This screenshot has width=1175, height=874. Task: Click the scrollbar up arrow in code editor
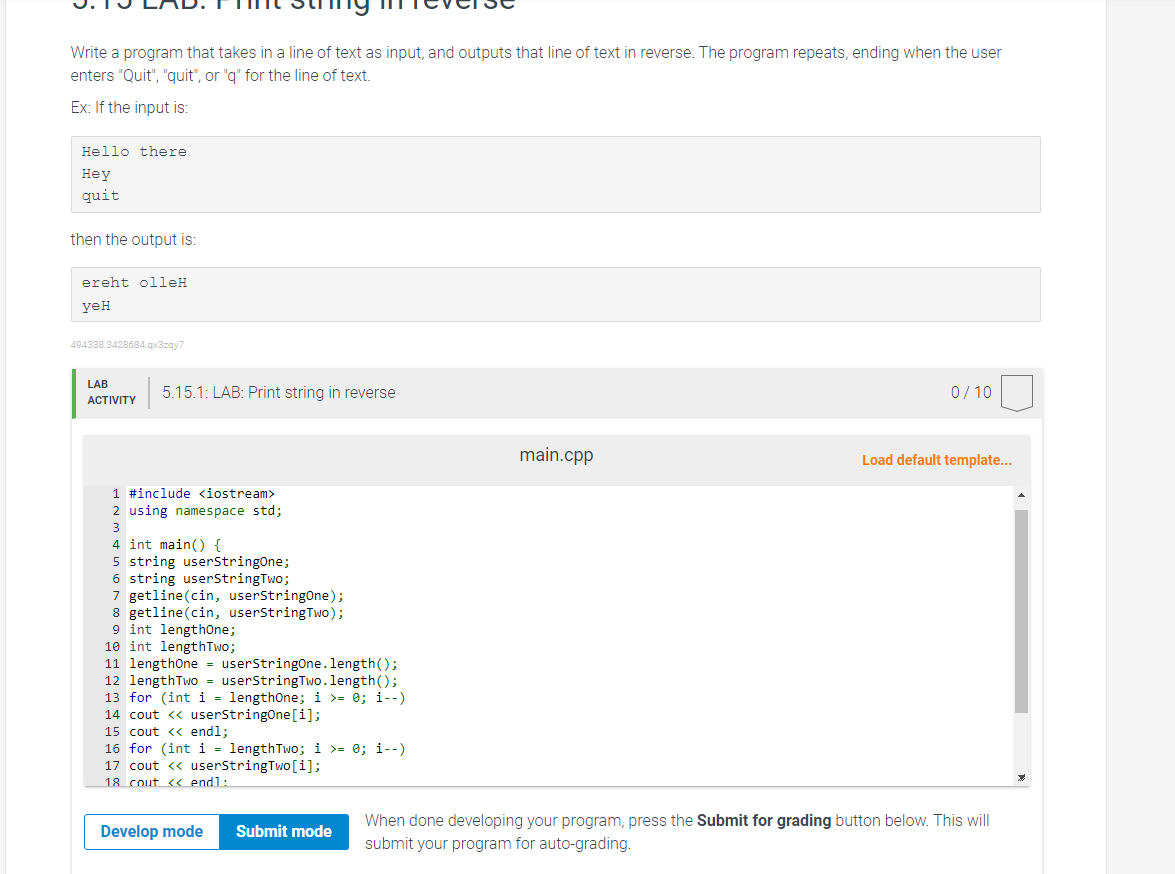(x=1021, y=493)
